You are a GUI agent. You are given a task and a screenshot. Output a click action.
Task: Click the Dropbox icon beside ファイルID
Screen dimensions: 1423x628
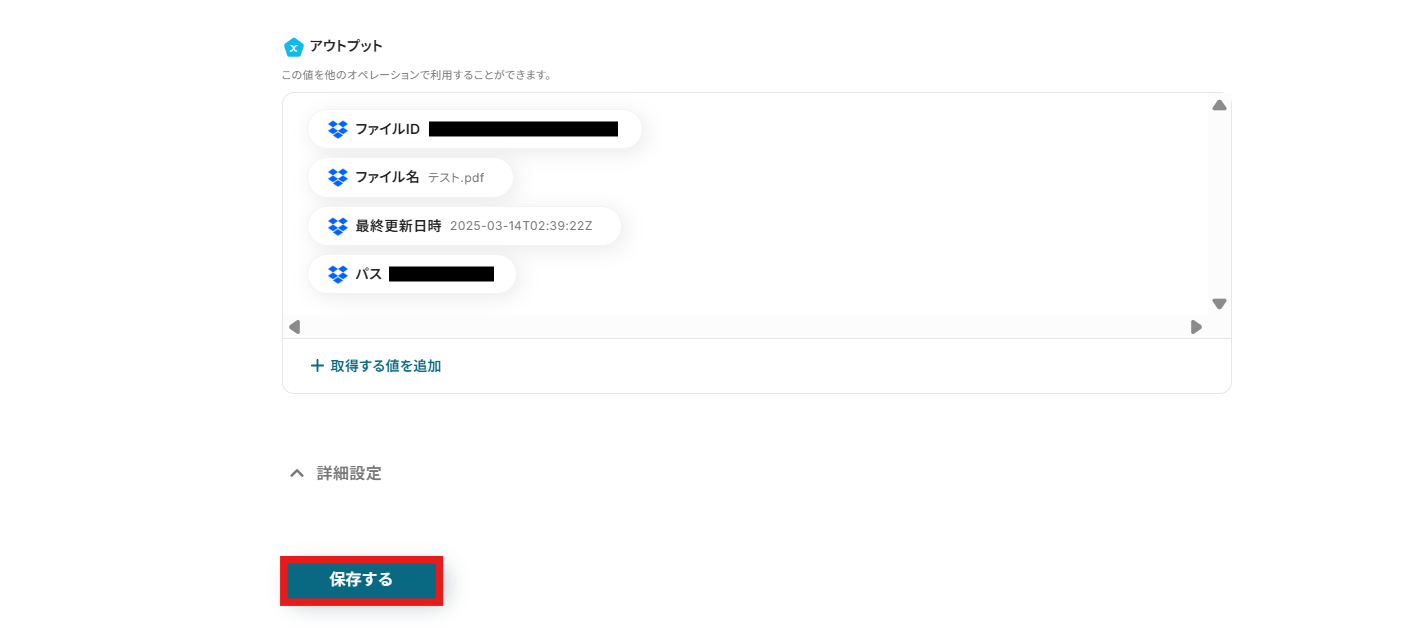click(338, 129)
